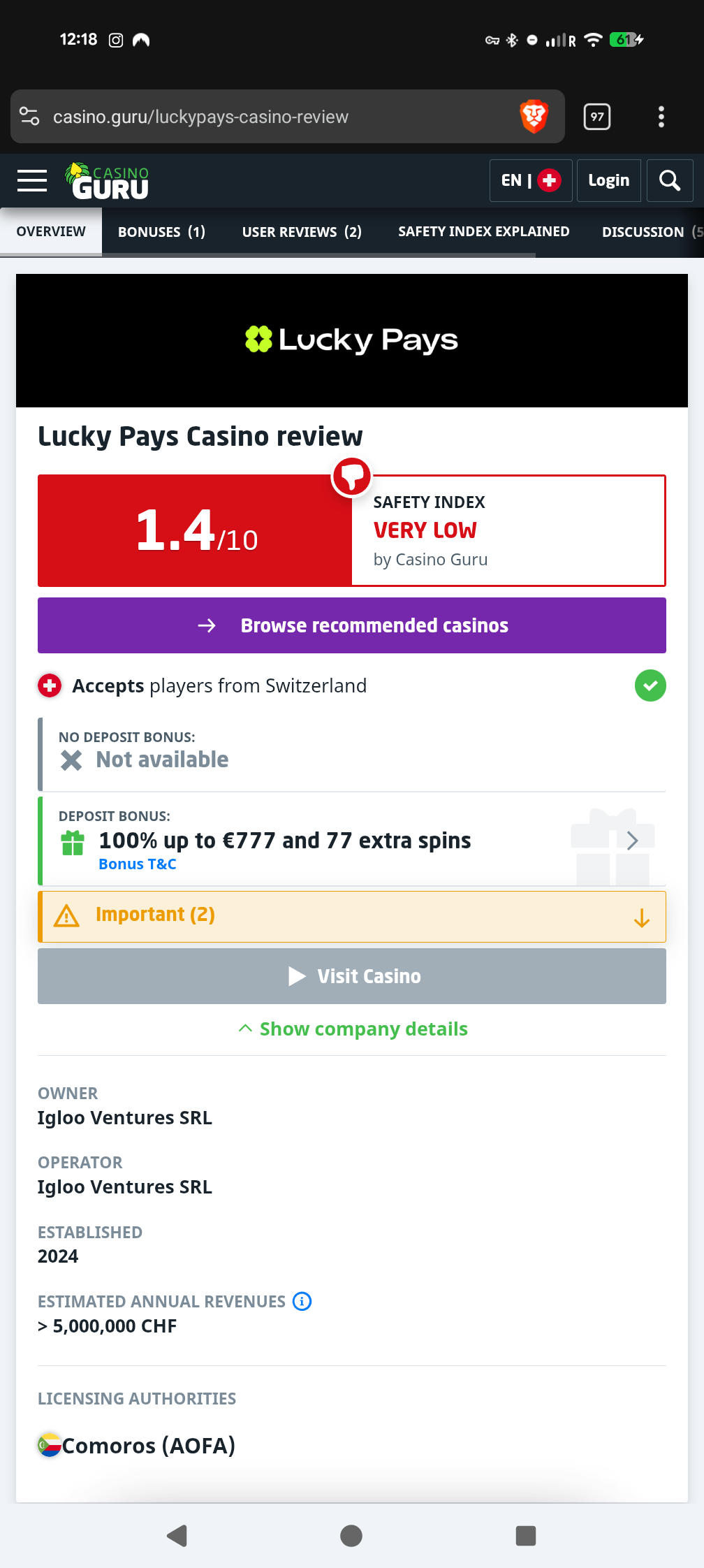Click Browse recommended casinos button
The height and width of the screenshot is (1568, 704).
coord(351,625)
